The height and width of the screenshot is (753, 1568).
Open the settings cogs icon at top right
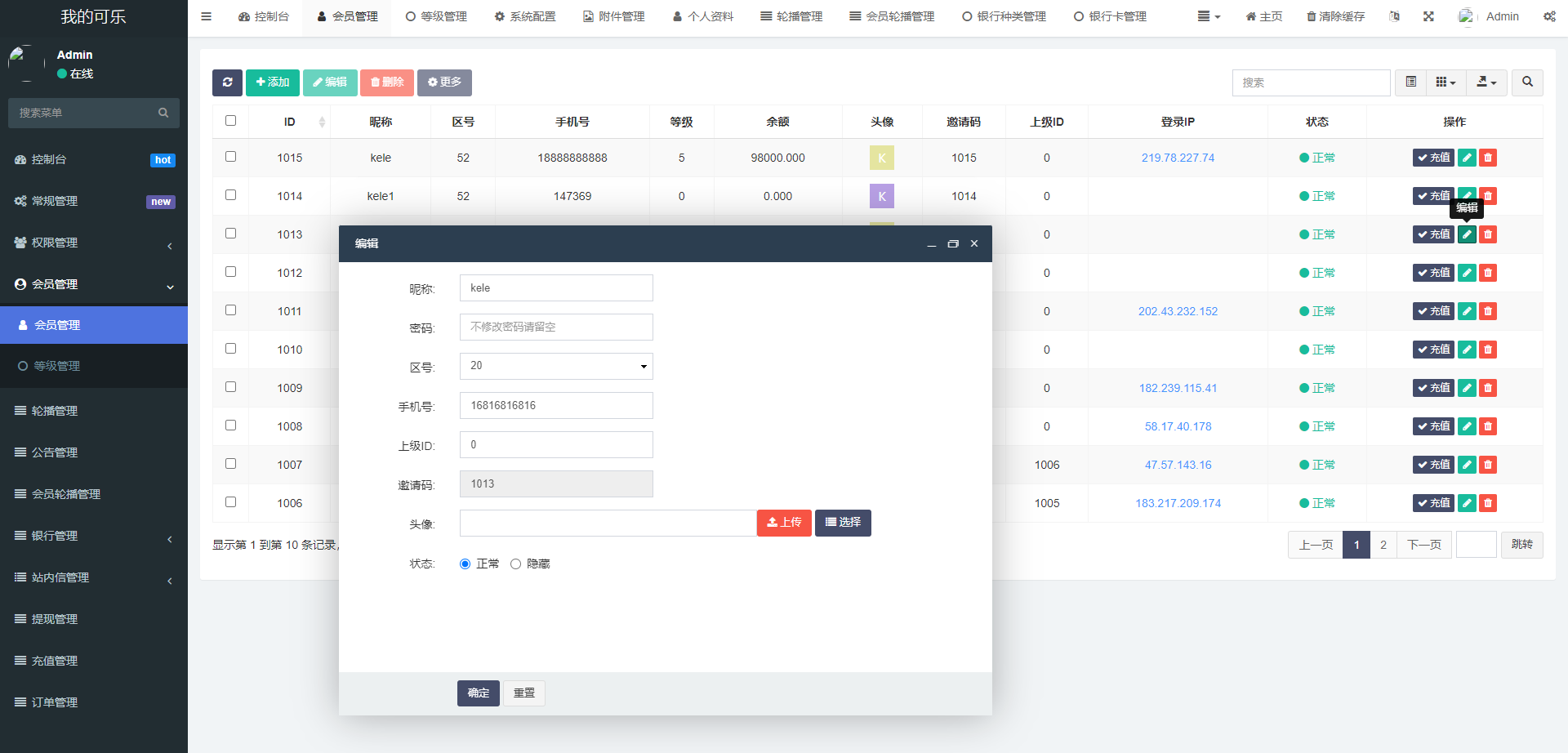1549,16
